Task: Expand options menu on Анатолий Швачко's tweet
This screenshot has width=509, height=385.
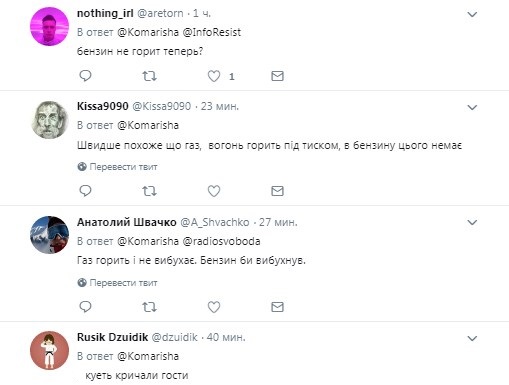Action: click(x=472, y=222)
